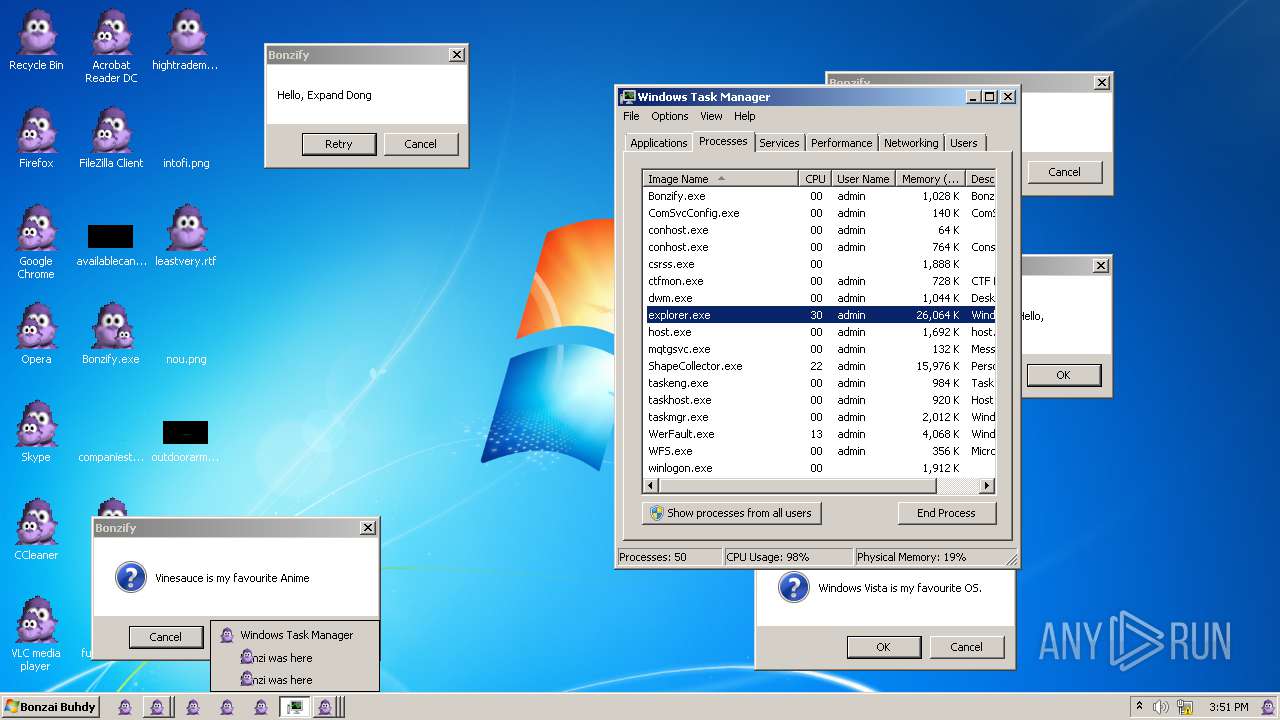
Task: Switch to the Performance tab
Action: (x=842, y=143)
